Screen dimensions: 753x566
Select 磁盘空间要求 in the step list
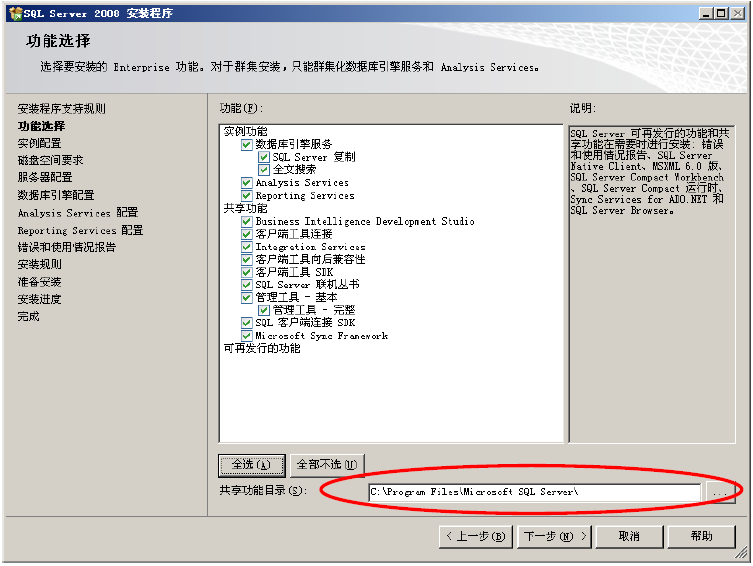[50, 160]
